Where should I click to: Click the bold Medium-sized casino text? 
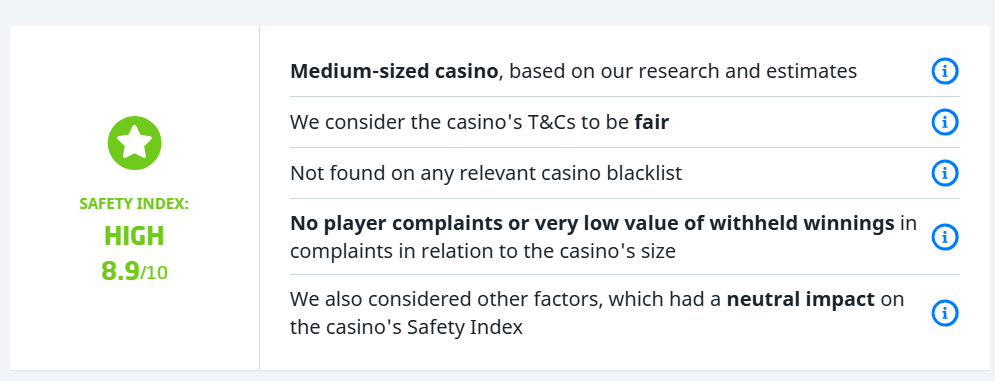click(x=394, y=71)
